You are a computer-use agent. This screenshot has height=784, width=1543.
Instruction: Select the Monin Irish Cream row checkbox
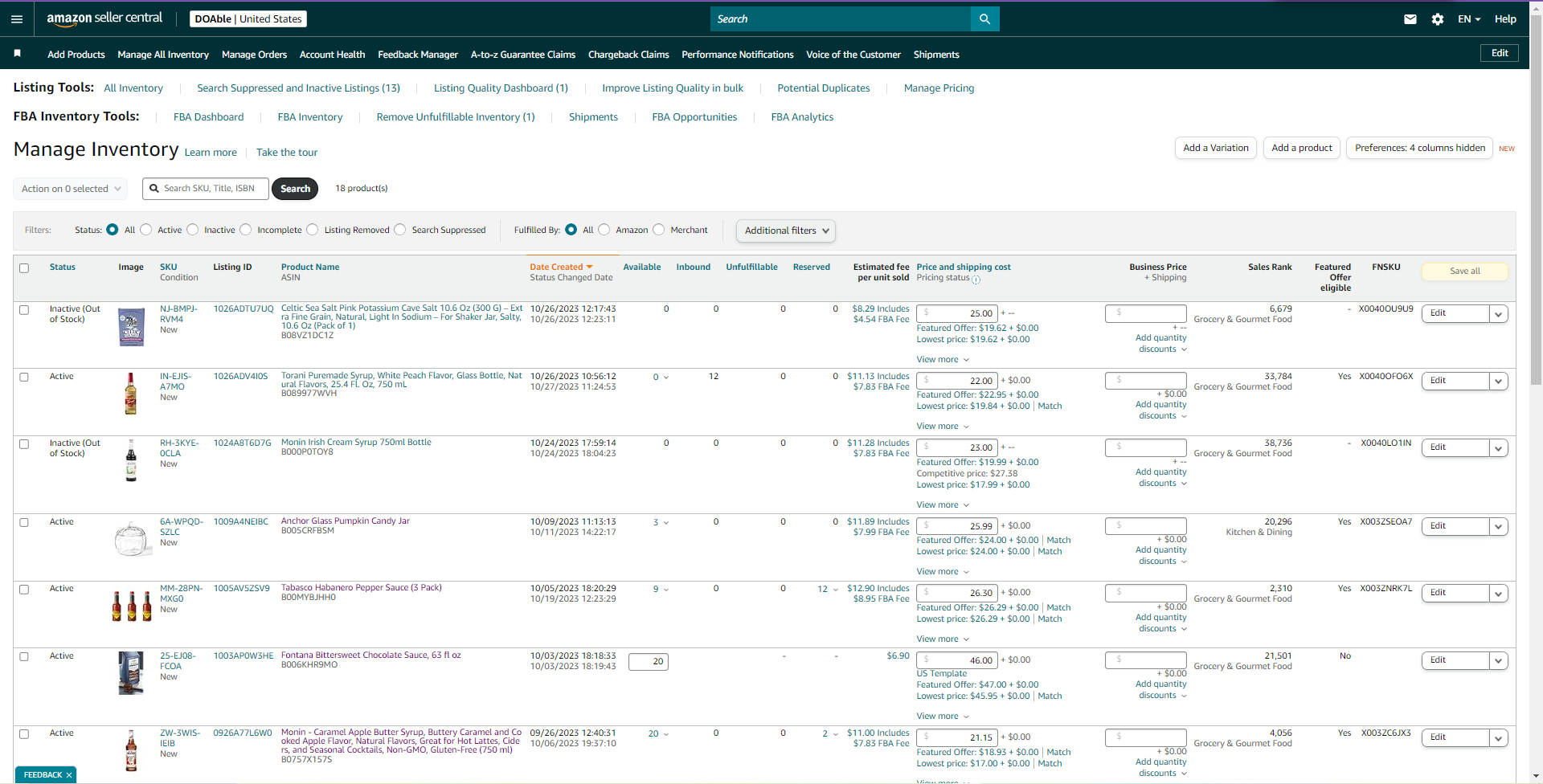tap(24, 444)
